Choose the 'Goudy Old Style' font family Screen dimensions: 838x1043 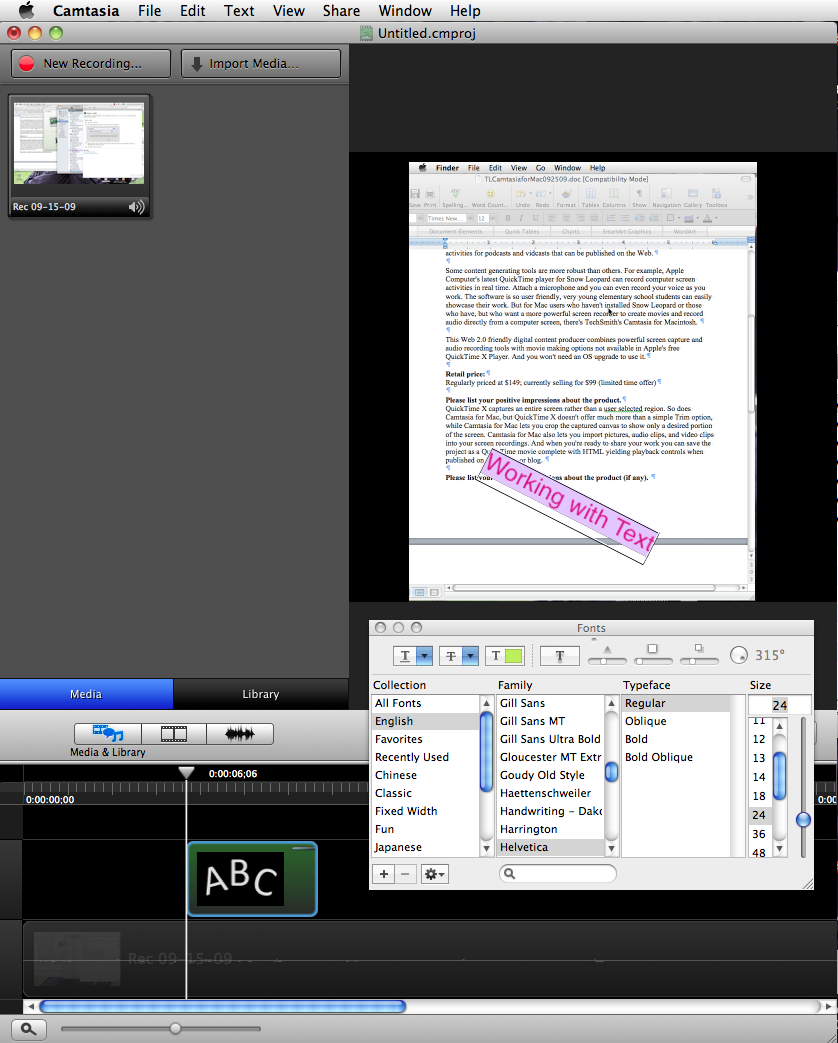(x=542, y=775)
